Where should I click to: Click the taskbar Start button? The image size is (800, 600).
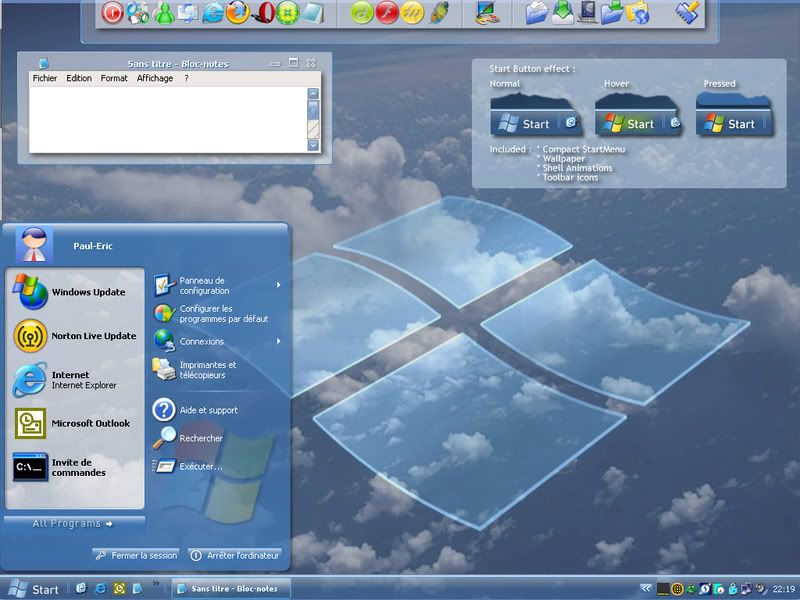click(34, 589)
